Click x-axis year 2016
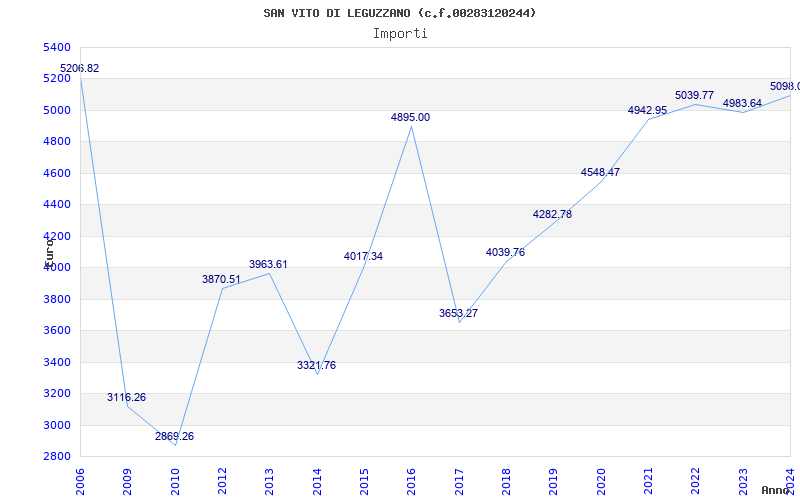This screenshot has width=800, height=500. pos(412,481)
